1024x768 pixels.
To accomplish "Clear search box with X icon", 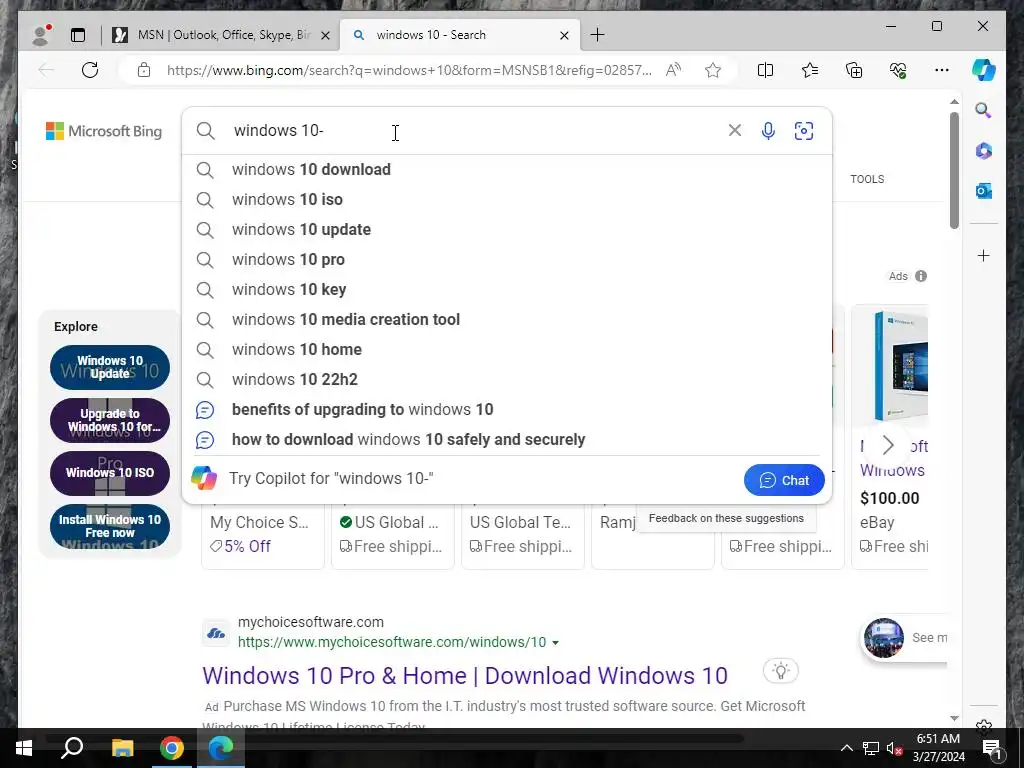I will (x=735, y=131).
